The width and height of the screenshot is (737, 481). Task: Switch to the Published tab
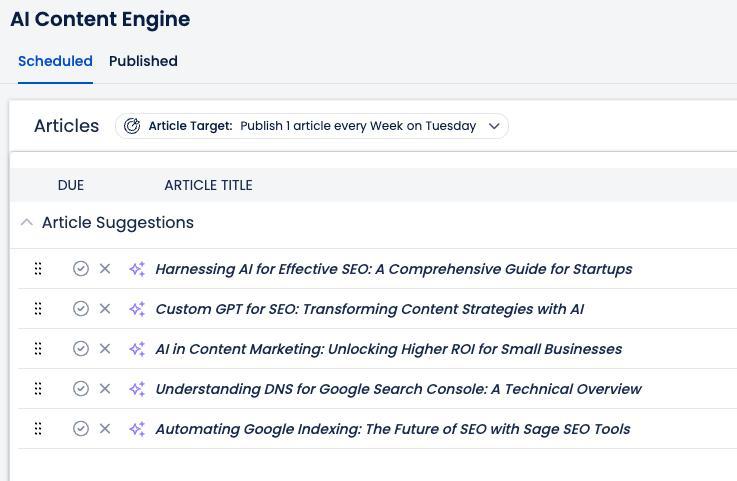point(143,61)
